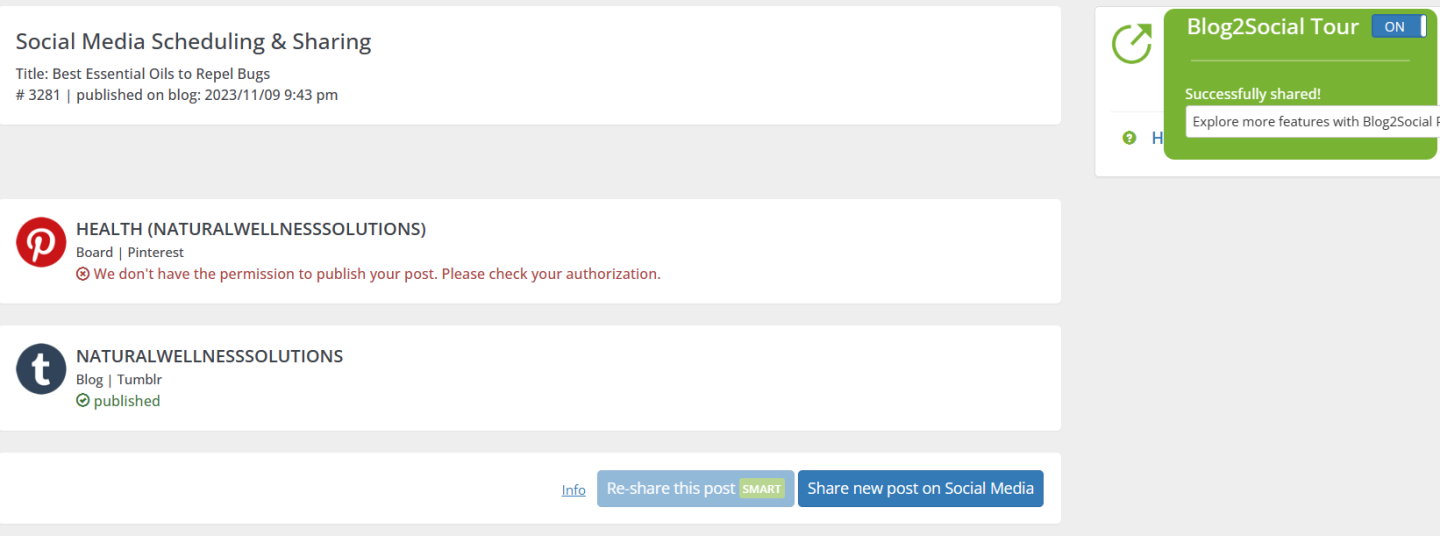Viewport: 1440px width, 536px height.
Task: Click the Social Media Scheduling & Sharing heading
Action: pyautogui.click(x=193, y=42)
